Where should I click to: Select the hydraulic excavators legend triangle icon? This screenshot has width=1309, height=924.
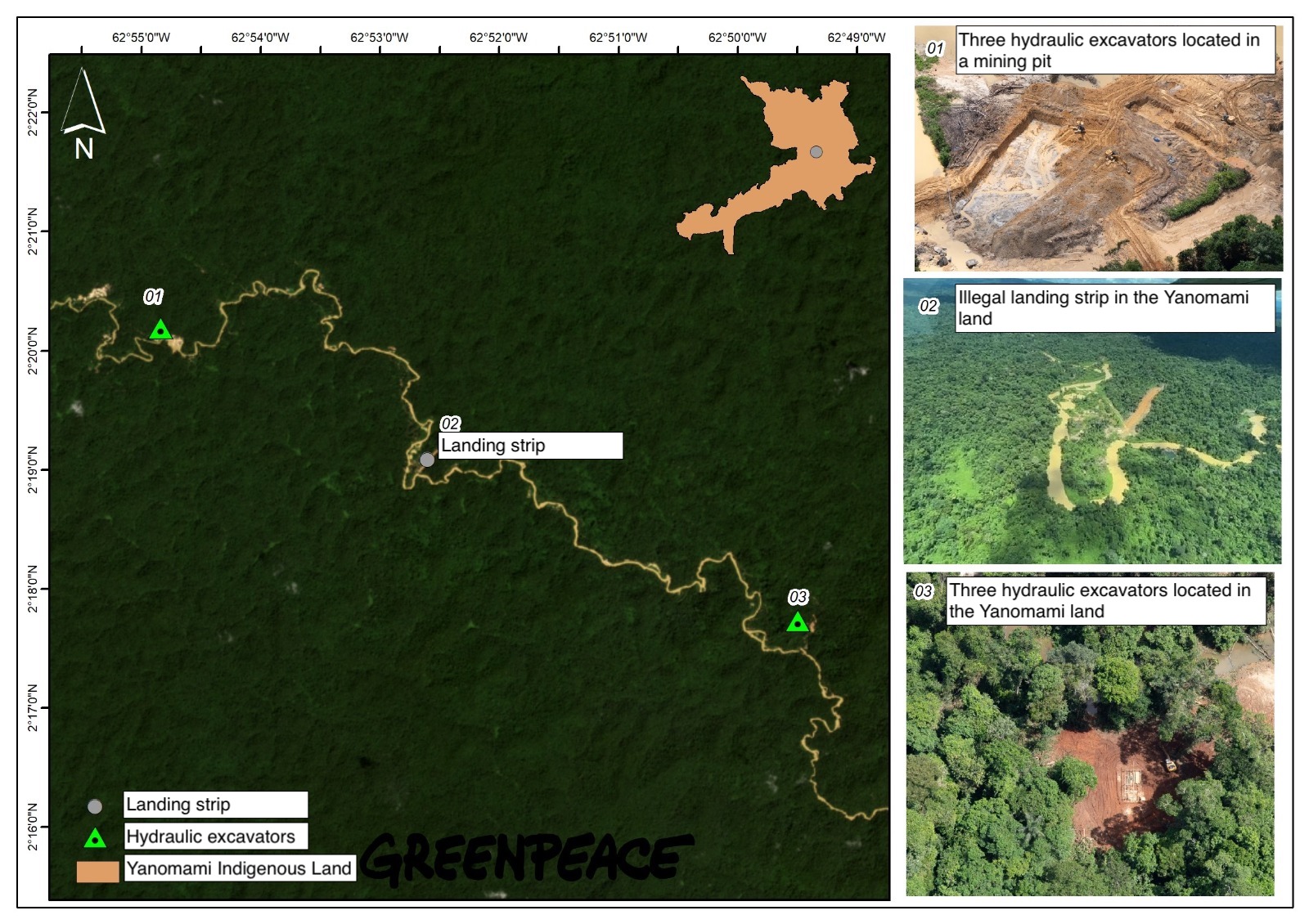(96, 839)
